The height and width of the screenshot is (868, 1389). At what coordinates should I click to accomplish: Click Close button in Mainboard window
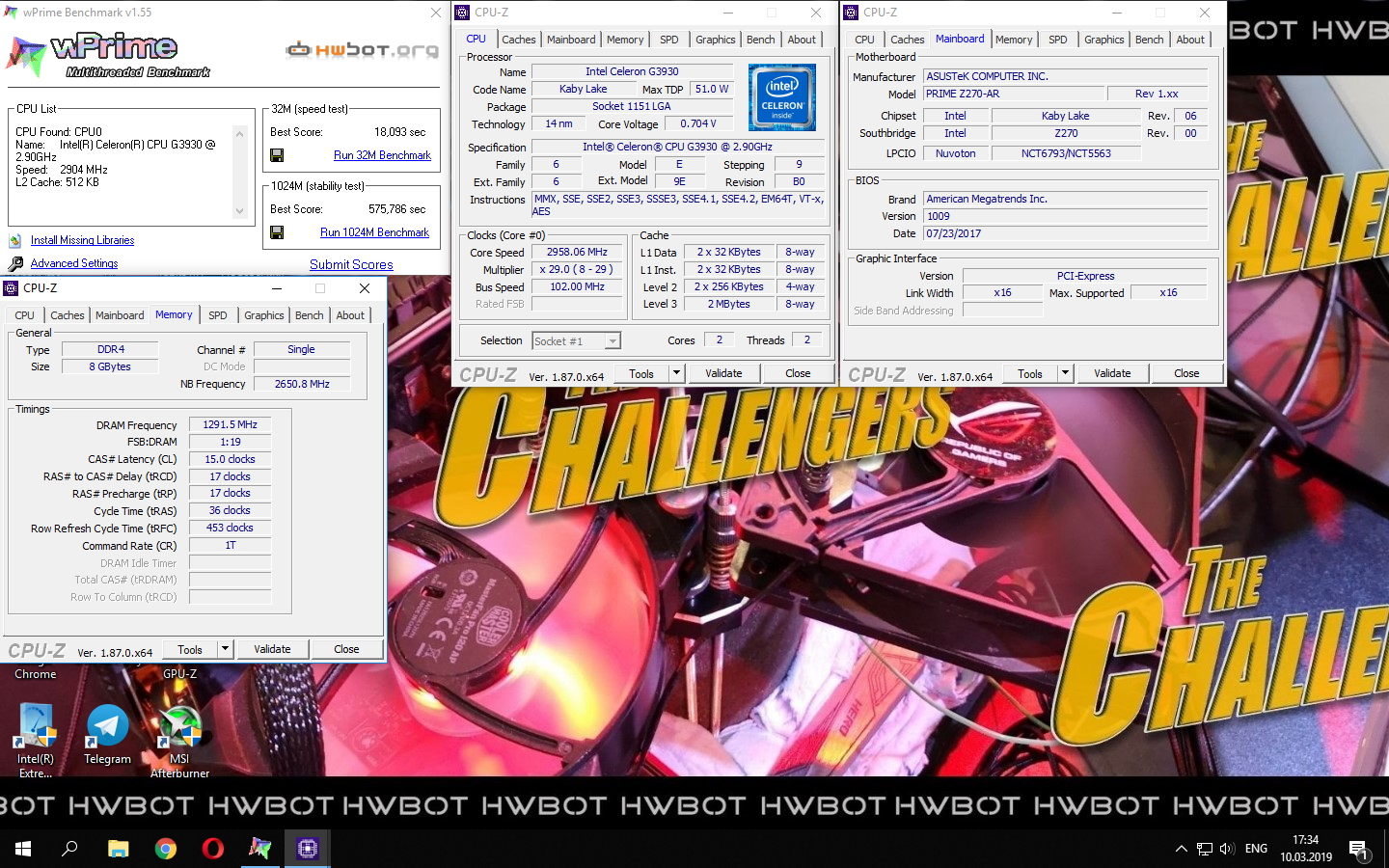pos(1186,373)
